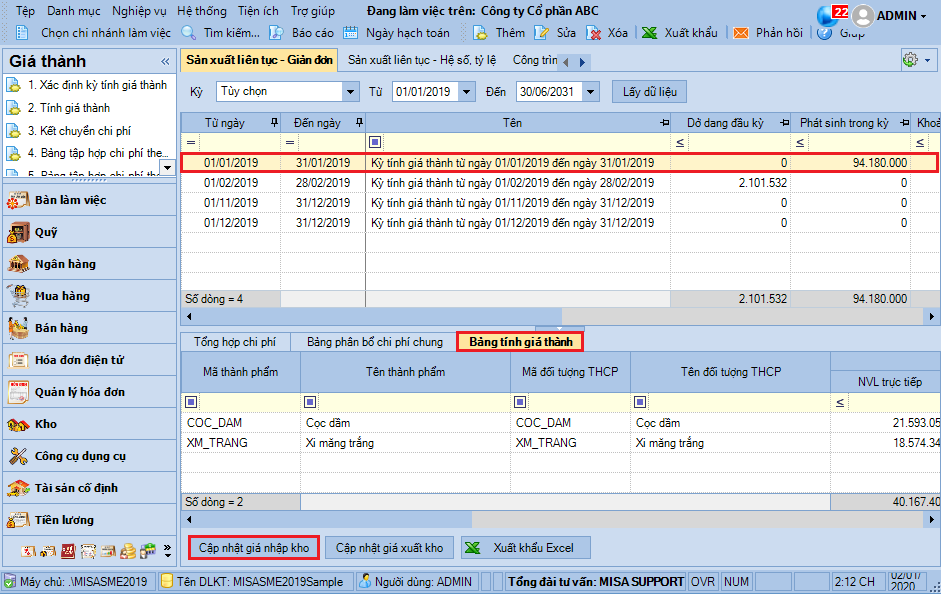Click the Xóa (delete) toolbar icon
The image size is (941, 594).
click(594, 33)
